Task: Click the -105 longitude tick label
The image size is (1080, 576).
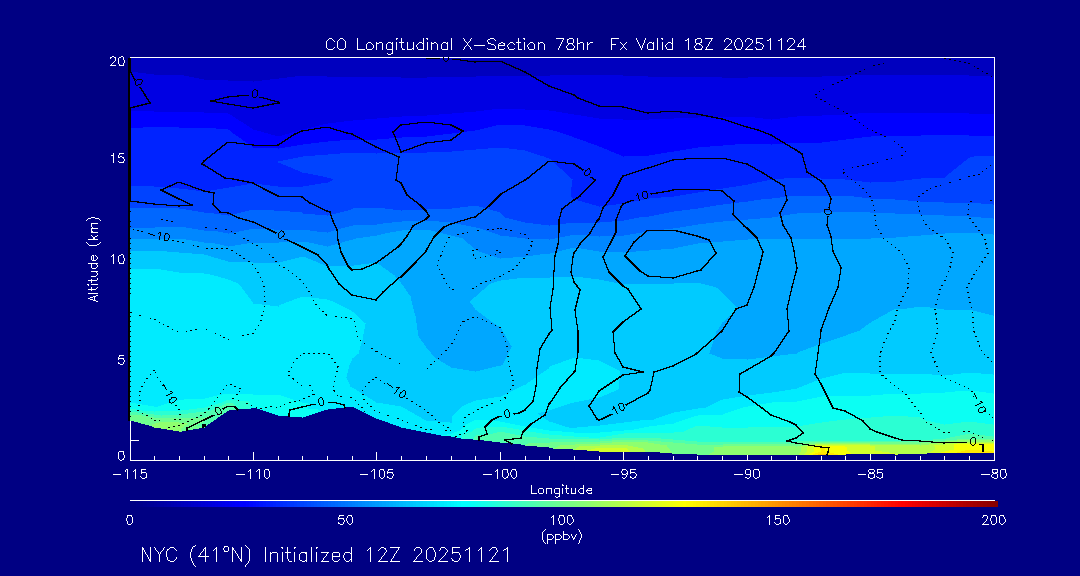Action: tap(377, 475)
